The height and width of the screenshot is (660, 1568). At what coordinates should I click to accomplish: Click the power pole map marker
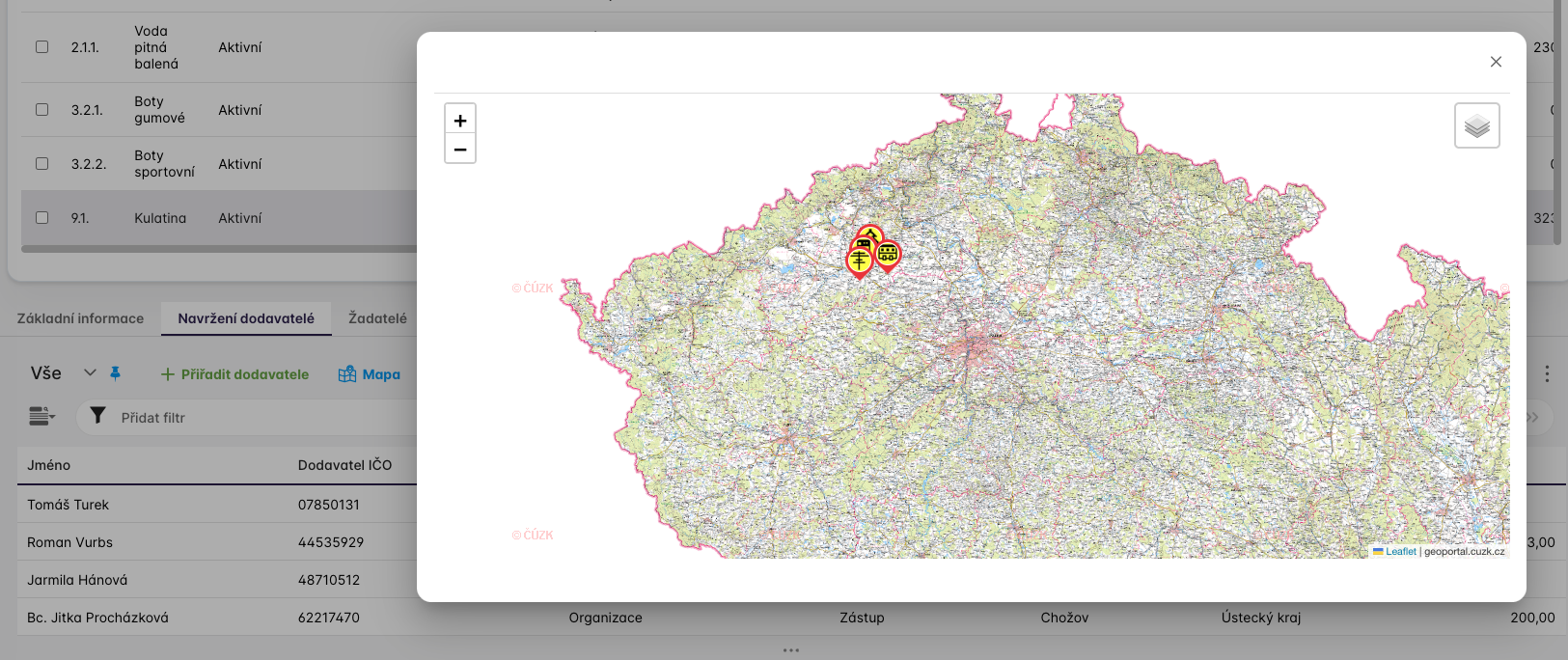click(x=859, y=260)
